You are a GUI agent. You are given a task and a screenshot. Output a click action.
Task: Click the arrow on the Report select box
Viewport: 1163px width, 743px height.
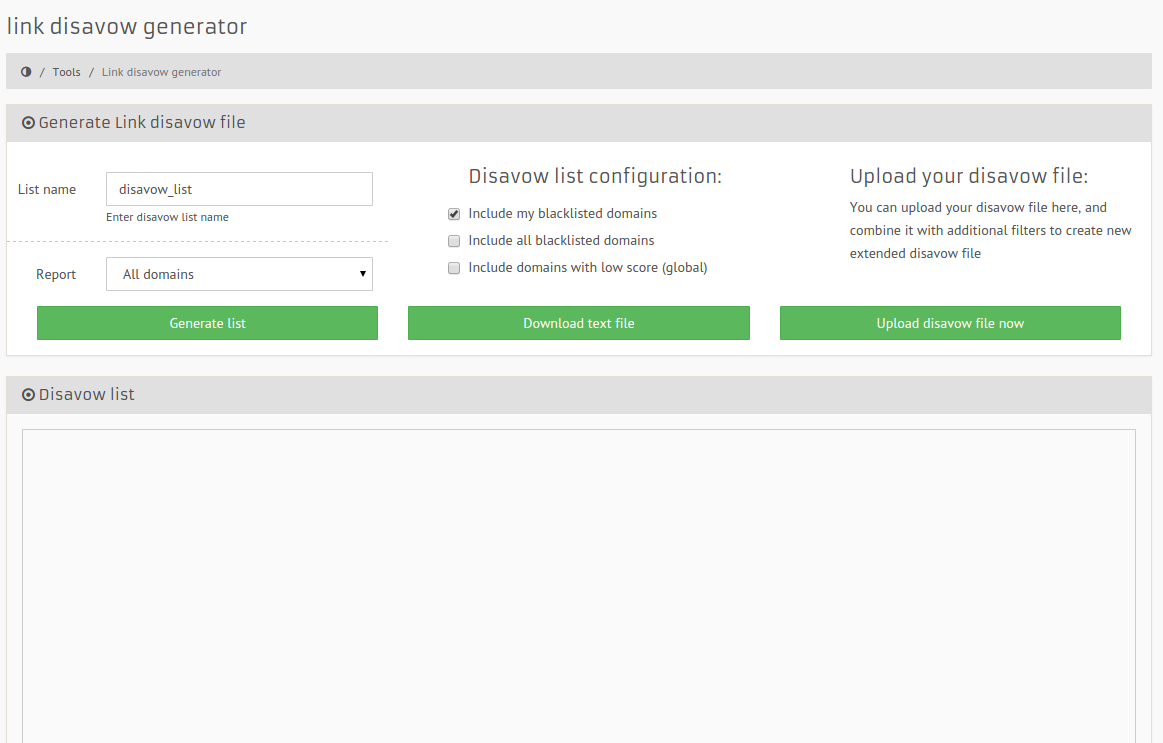(x=362, y=274)
